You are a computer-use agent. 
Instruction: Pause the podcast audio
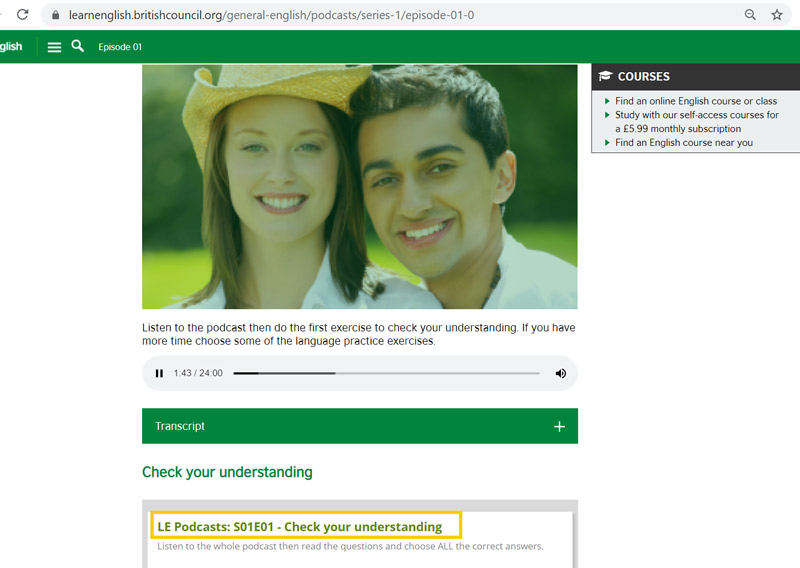(159, 373)
